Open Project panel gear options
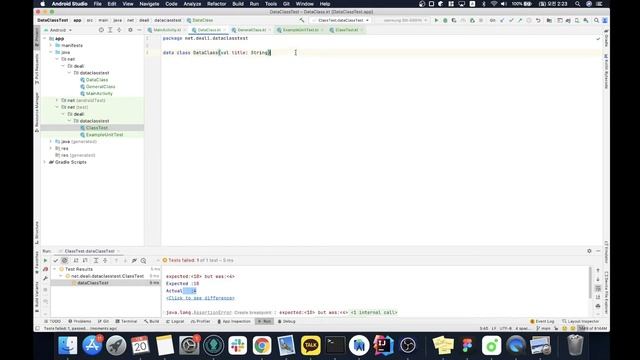 click(x=130, y=30)
